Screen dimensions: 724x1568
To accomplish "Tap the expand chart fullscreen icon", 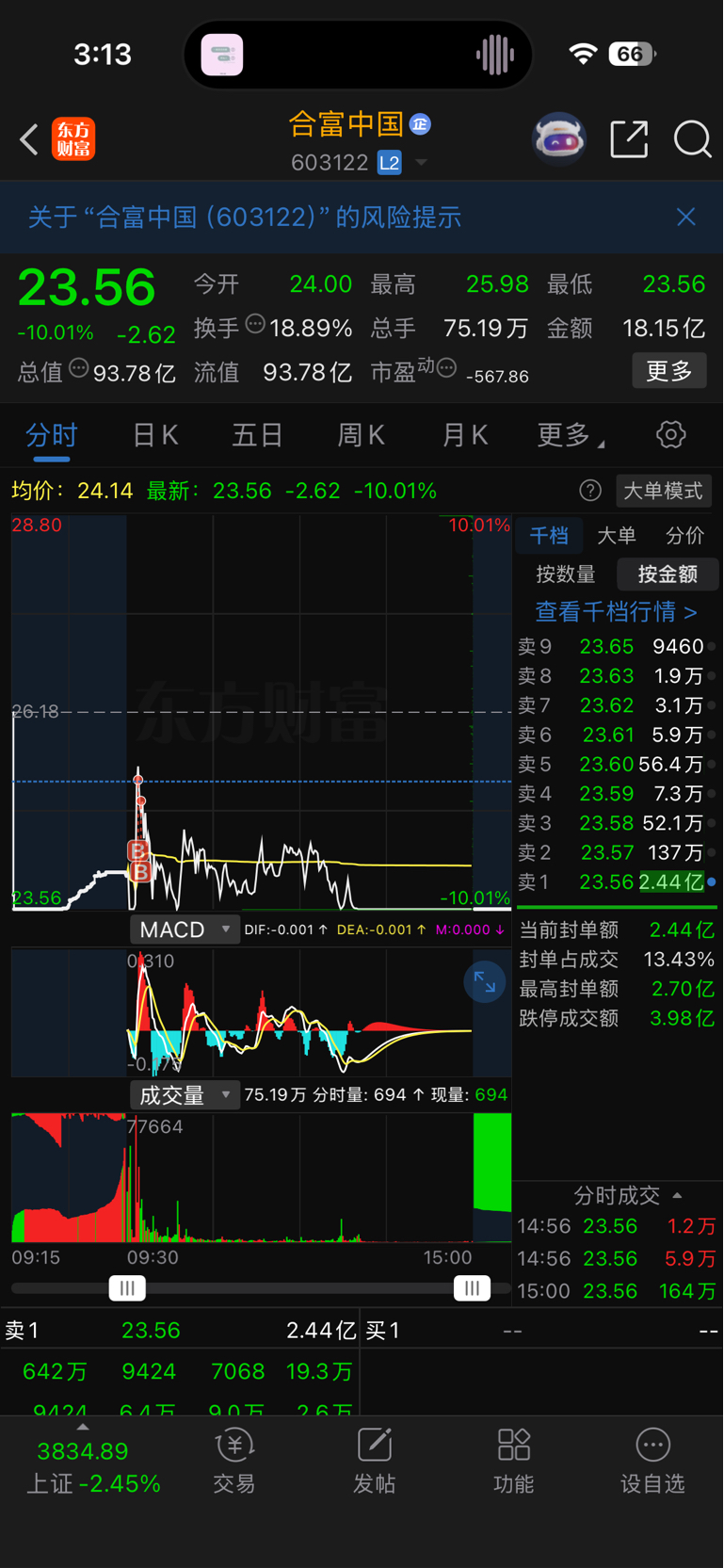I will (x=485, y=982).
